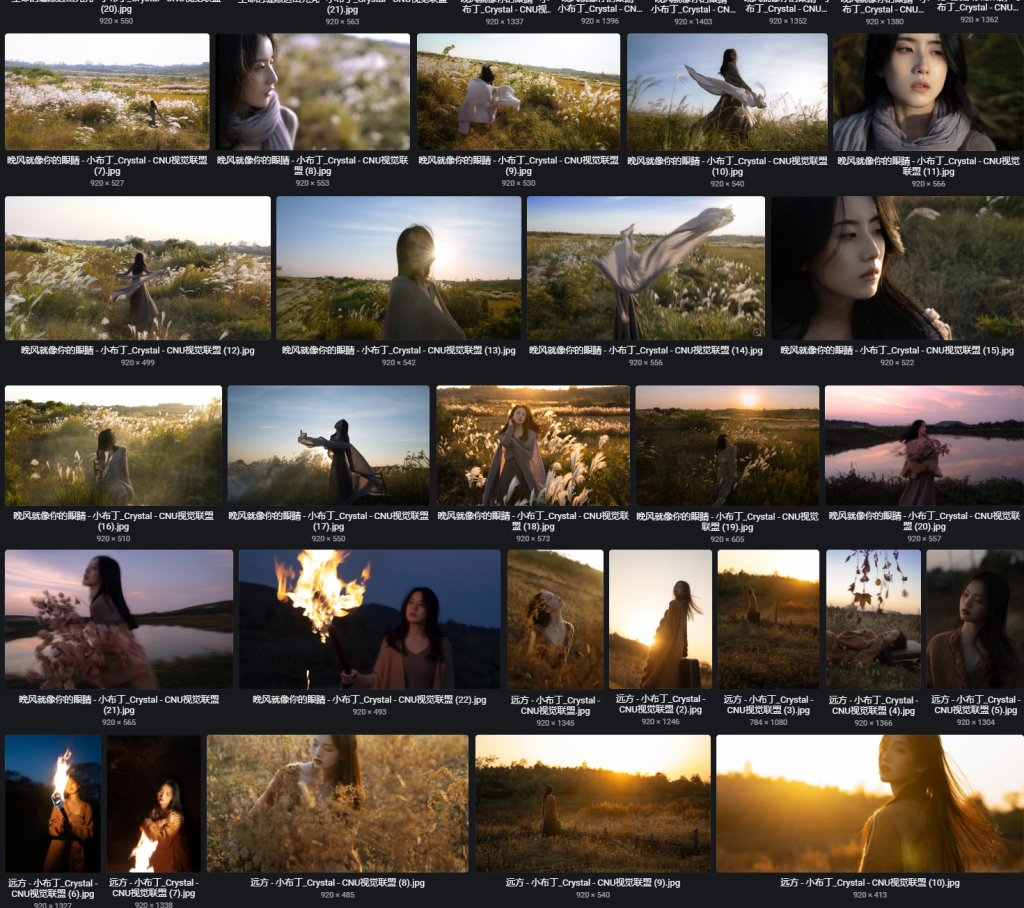Click thumbnail 晚风就像你的眼睛 (12).jpg
The image size is (1024, 908).
(x=137, y=268)
